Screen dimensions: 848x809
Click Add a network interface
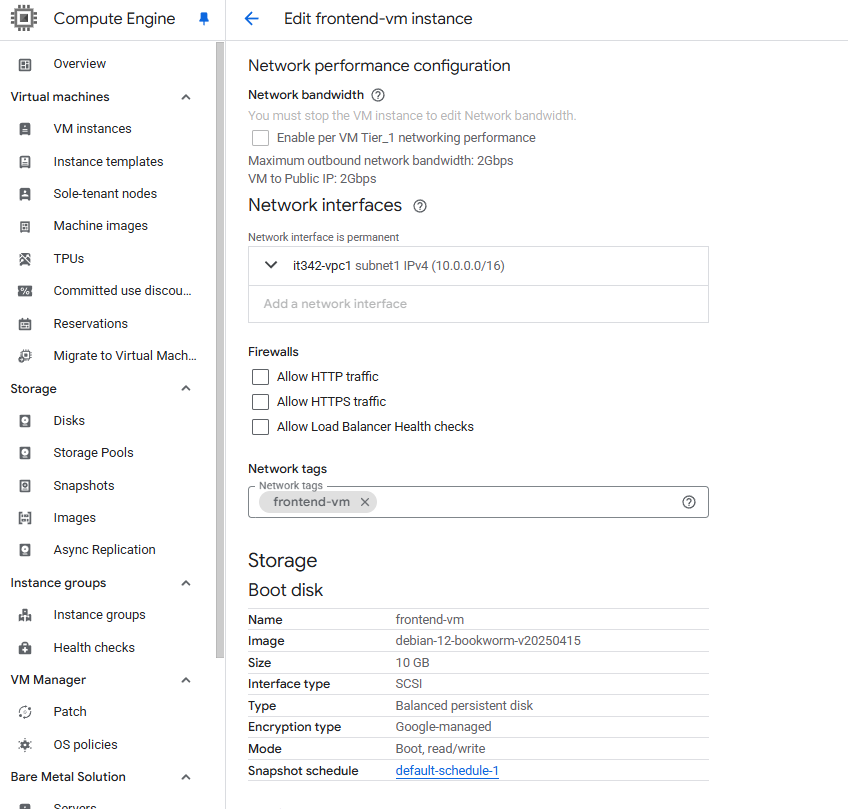[x=335, y=304]
